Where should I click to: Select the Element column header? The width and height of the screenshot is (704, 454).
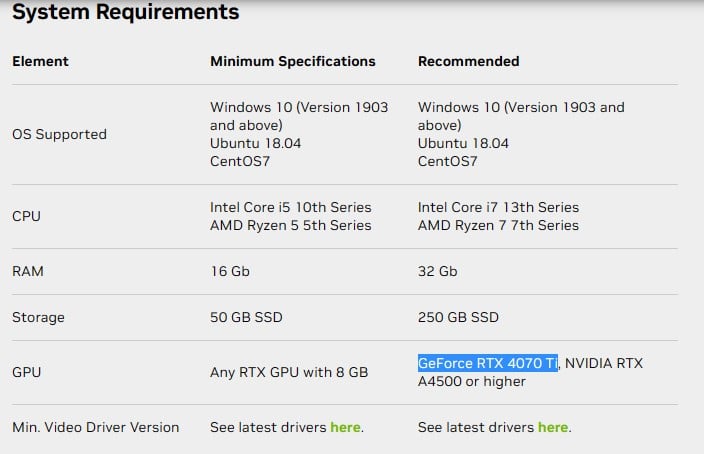(40, 61)
